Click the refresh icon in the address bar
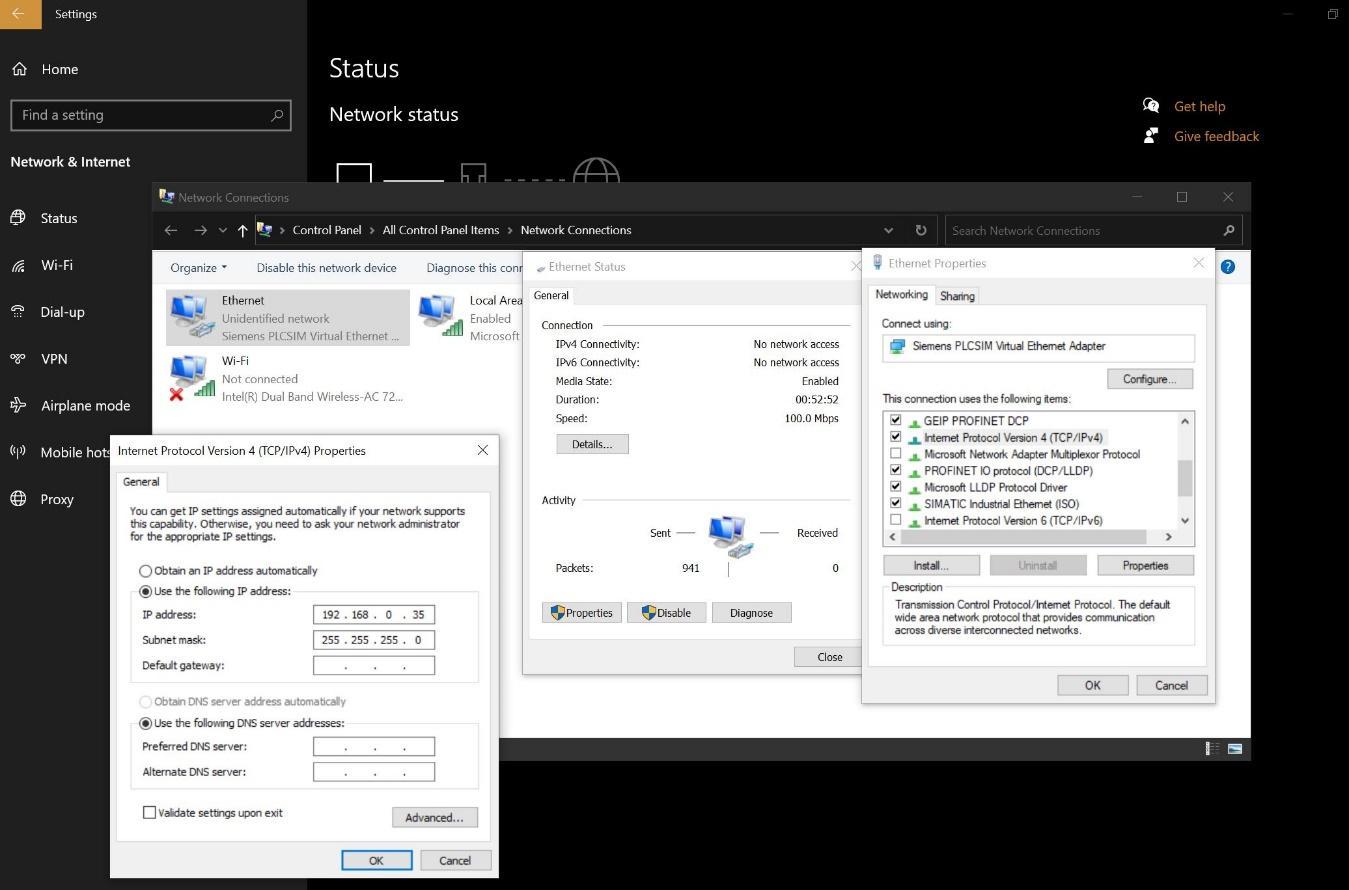Viewport: 1349px width, 890px height. click(x=920, y=230)
